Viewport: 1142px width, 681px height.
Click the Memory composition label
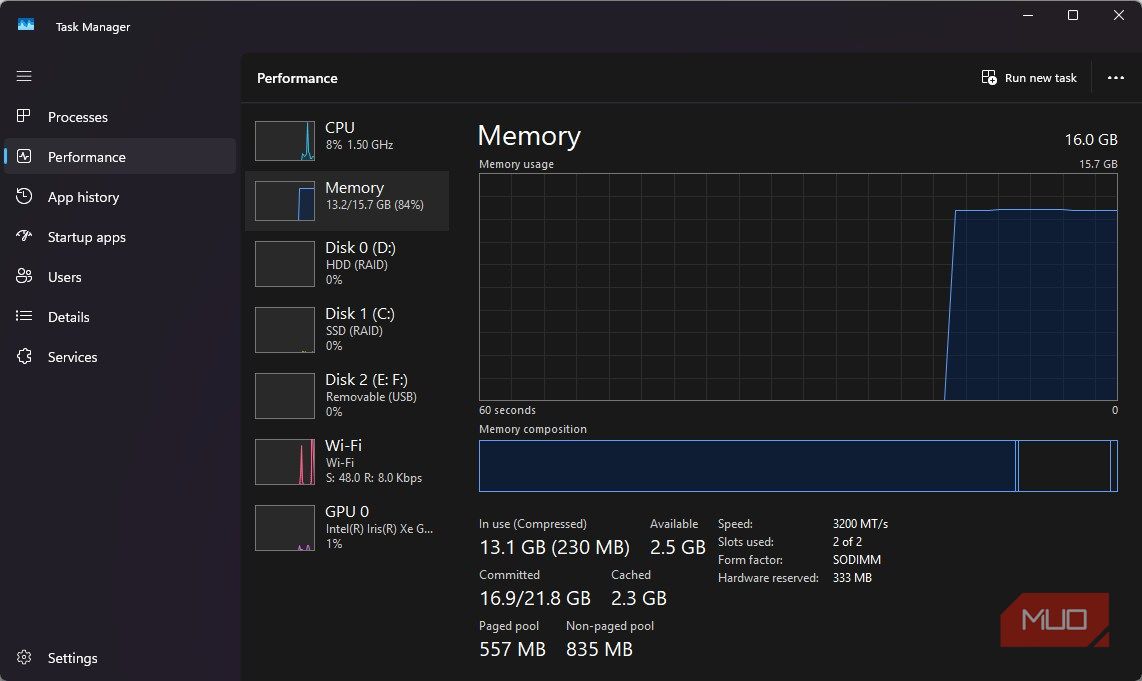click(532, 429)
